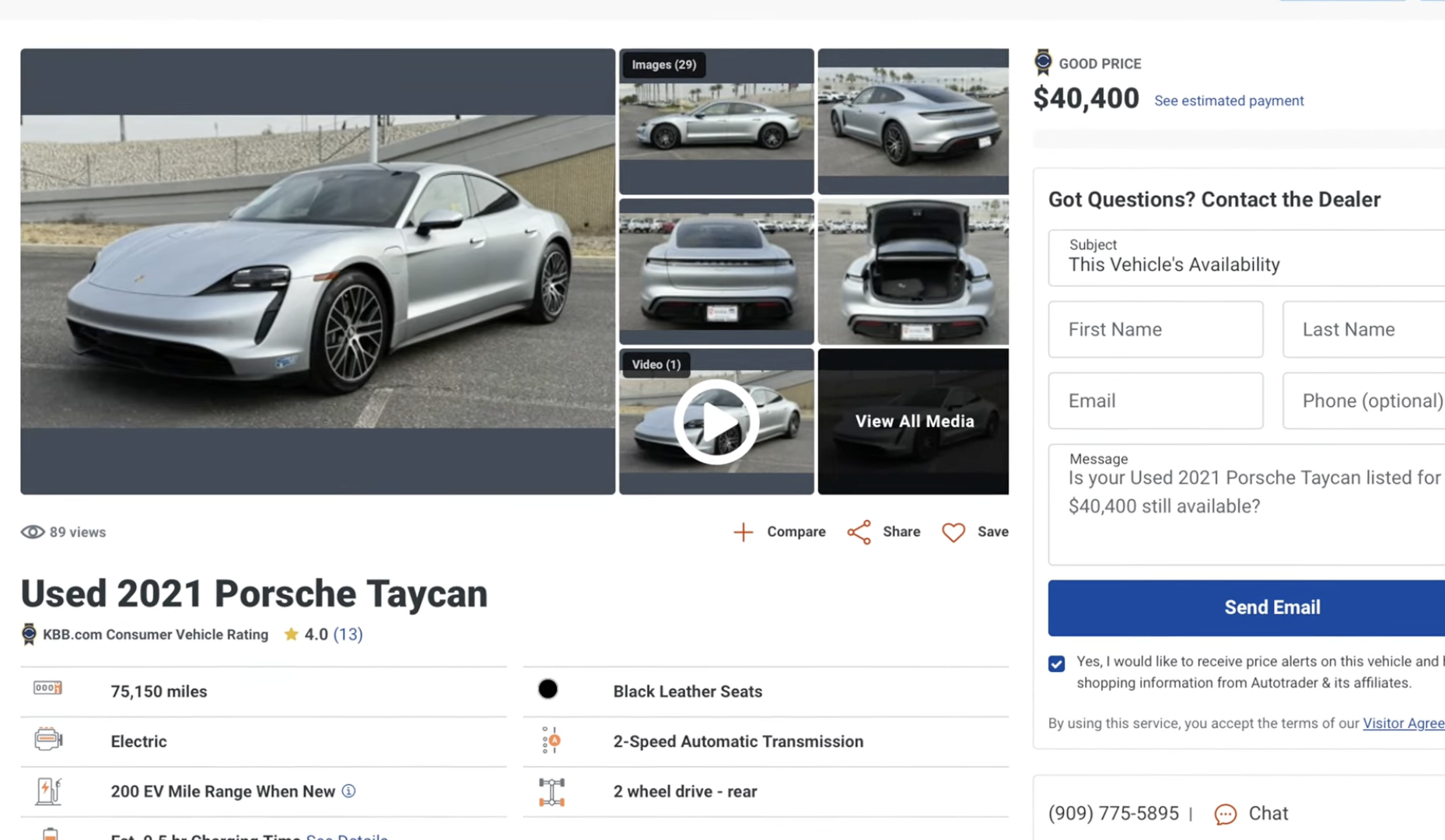Click the First Name field

[1156, 330]
